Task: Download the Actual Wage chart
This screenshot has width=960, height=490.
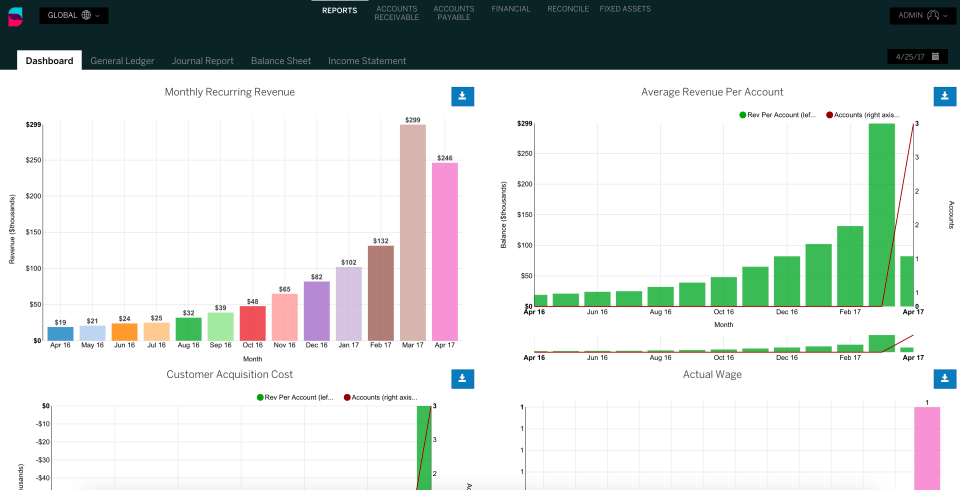Action: click(x=945, y=379)
